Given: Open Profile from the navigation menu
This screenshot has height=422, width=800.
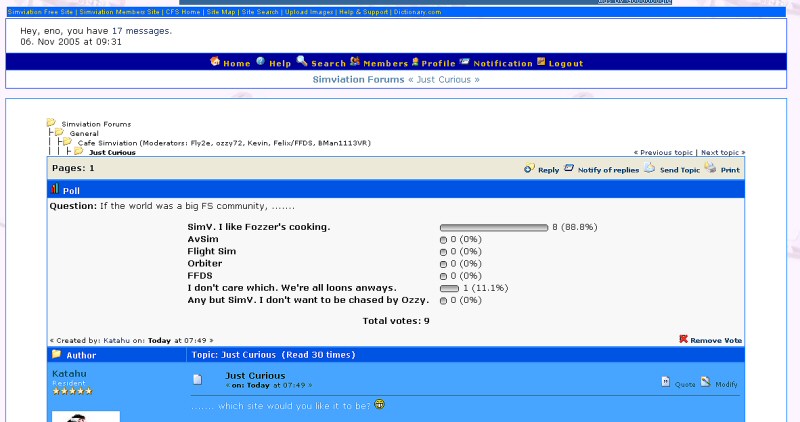Looking at the screenshot, I should click(x=438, y=63).
